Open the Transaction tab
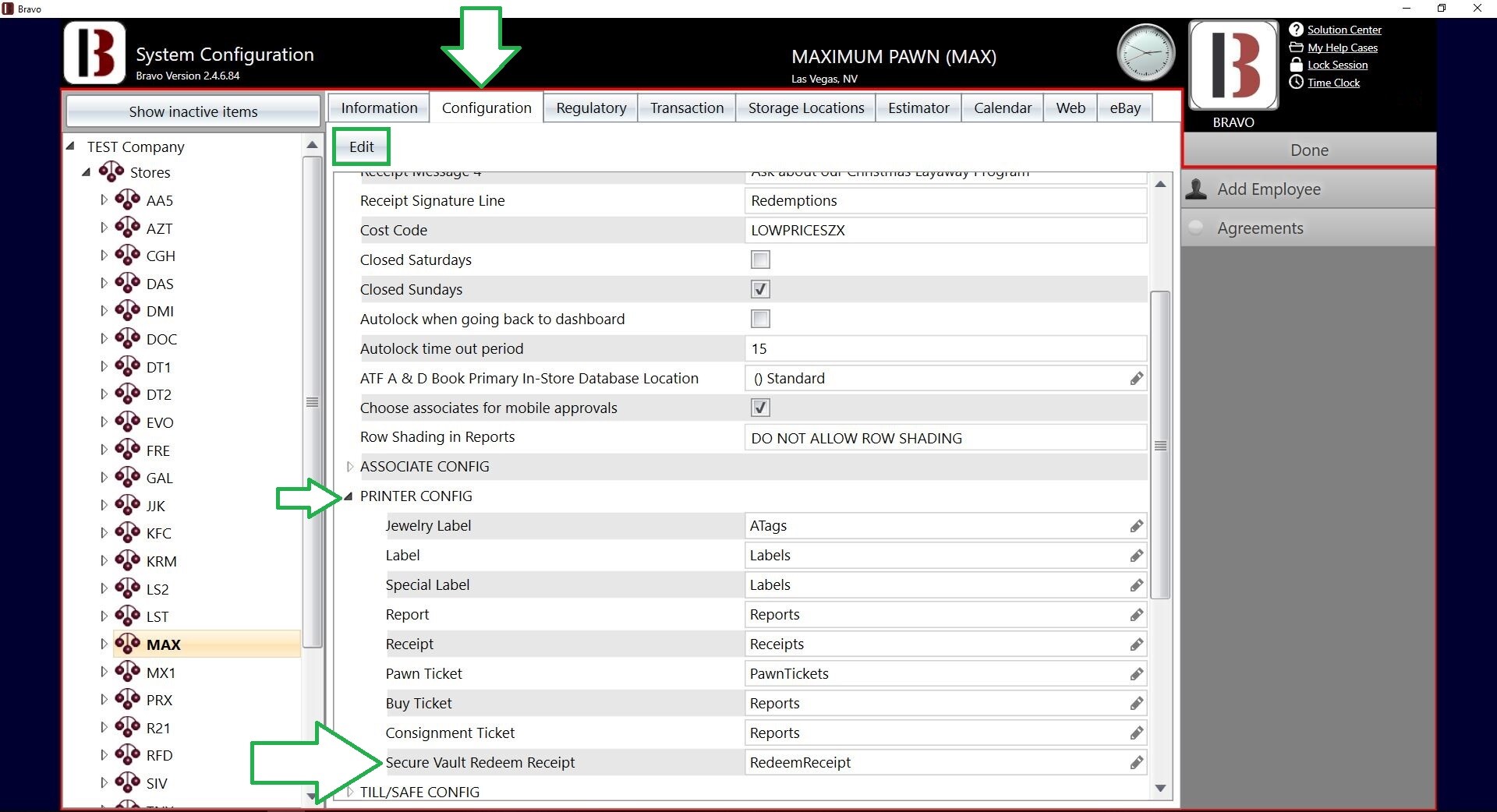This screenshot has width=1497, height=812. [x=687, y=108]
